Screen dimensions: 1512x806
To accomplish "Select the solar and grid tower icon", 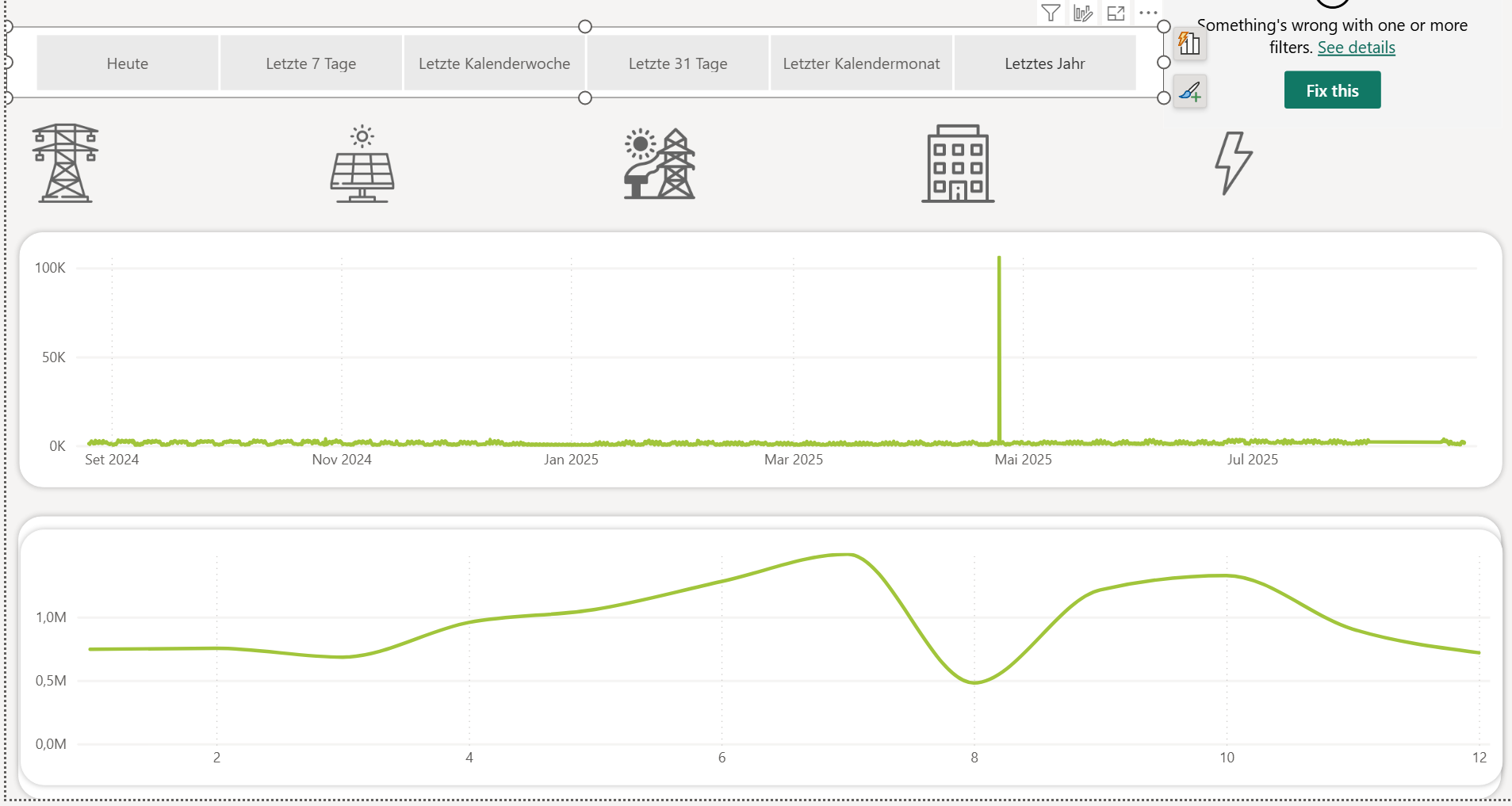I will point(660,163).
